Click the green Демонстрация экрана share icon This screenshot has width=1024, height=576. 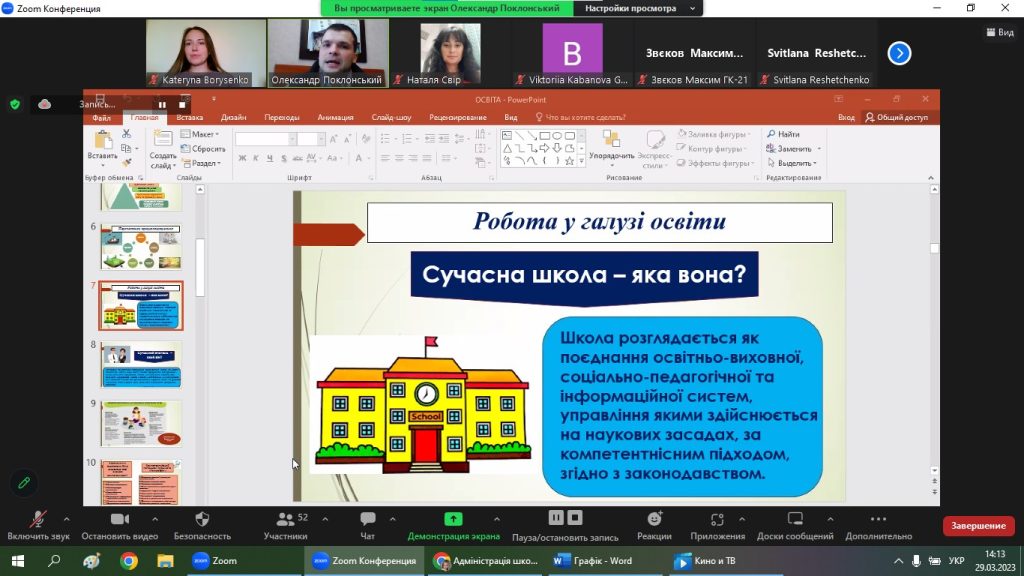[453, 519]
